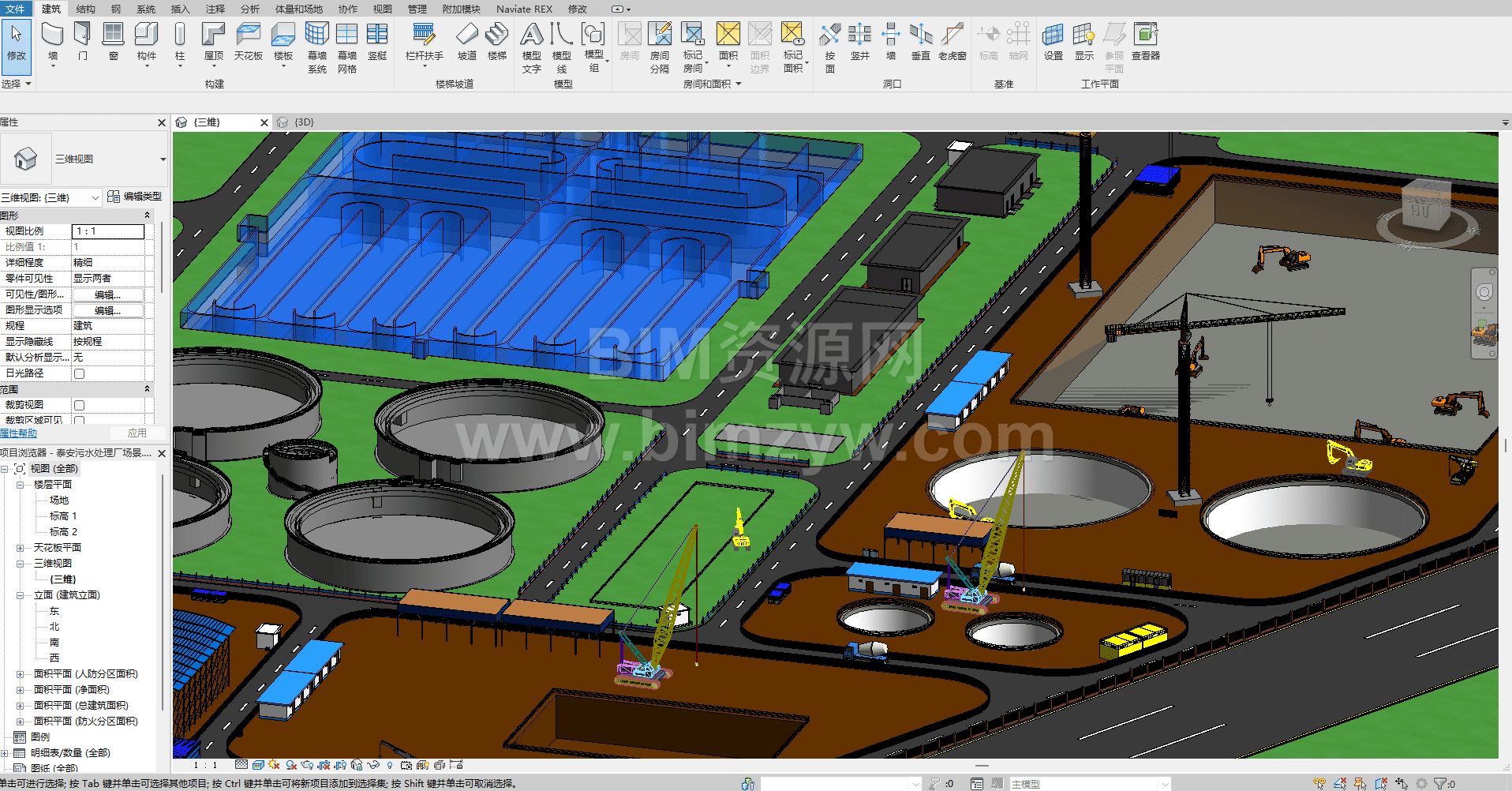Click 编辑 button for 可见性/图形
This screenshot has height=791, width=1512.
(108, 294)
